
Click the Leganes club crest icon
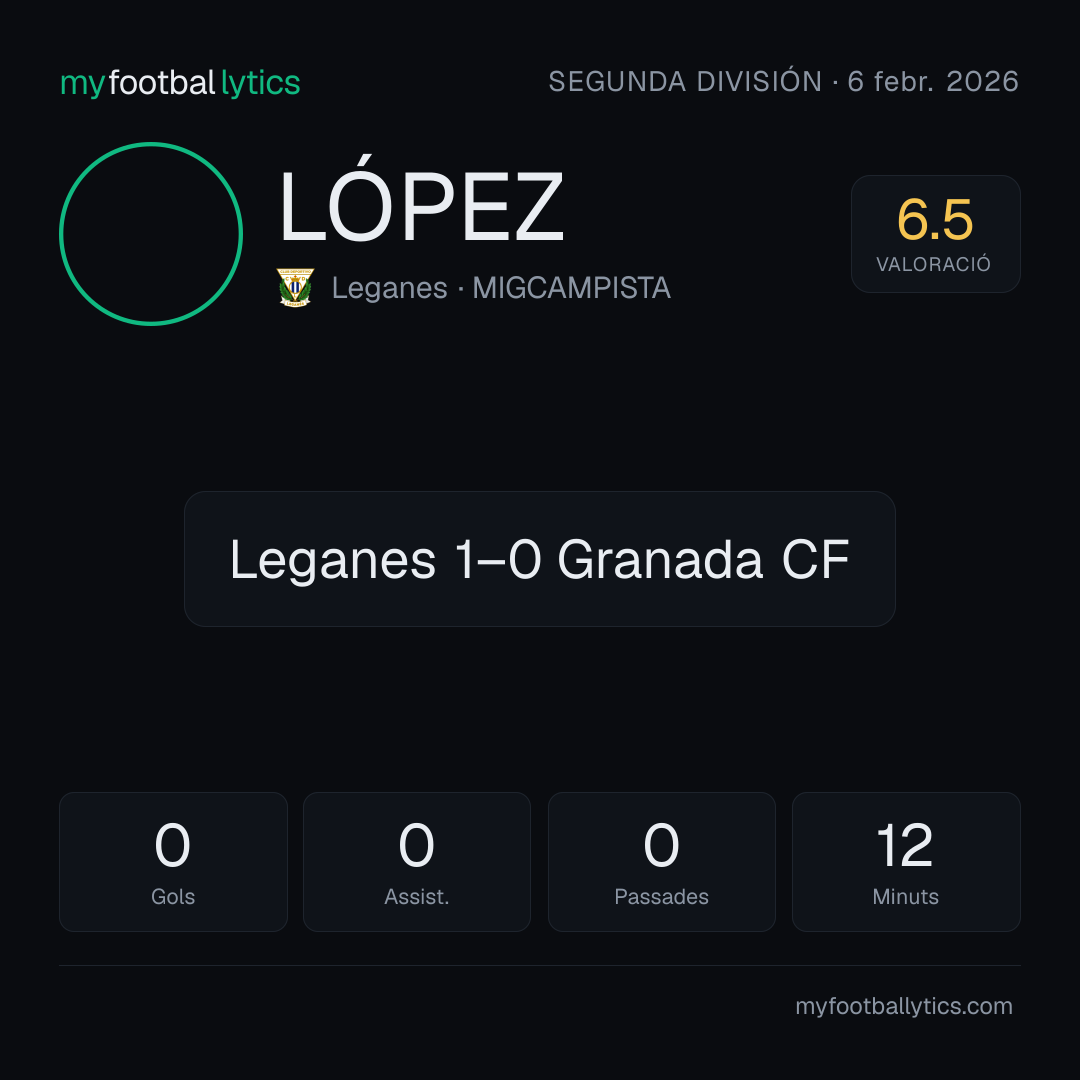coord(295,287)
